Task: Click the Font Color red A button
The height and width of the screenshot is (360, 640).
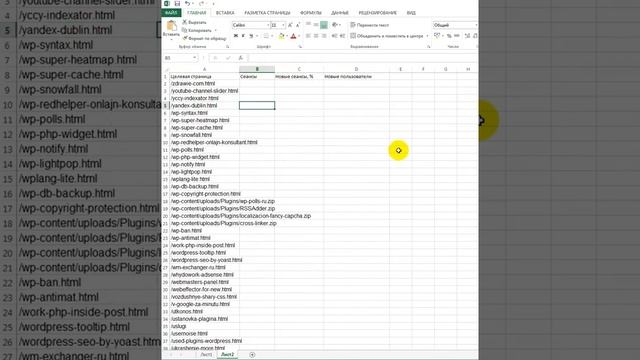Action: pyautogui.click(x=293, y=36)
